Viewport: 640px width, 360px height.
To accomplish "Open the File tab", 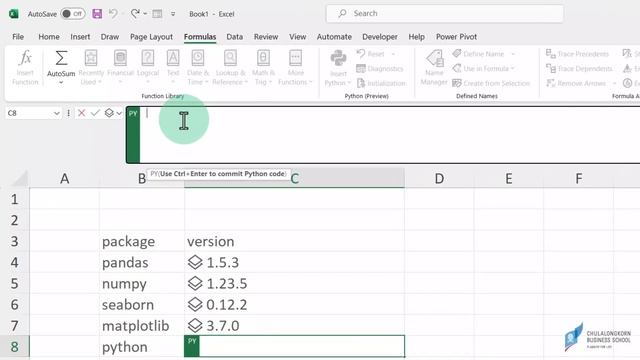I will coord(18,37).
